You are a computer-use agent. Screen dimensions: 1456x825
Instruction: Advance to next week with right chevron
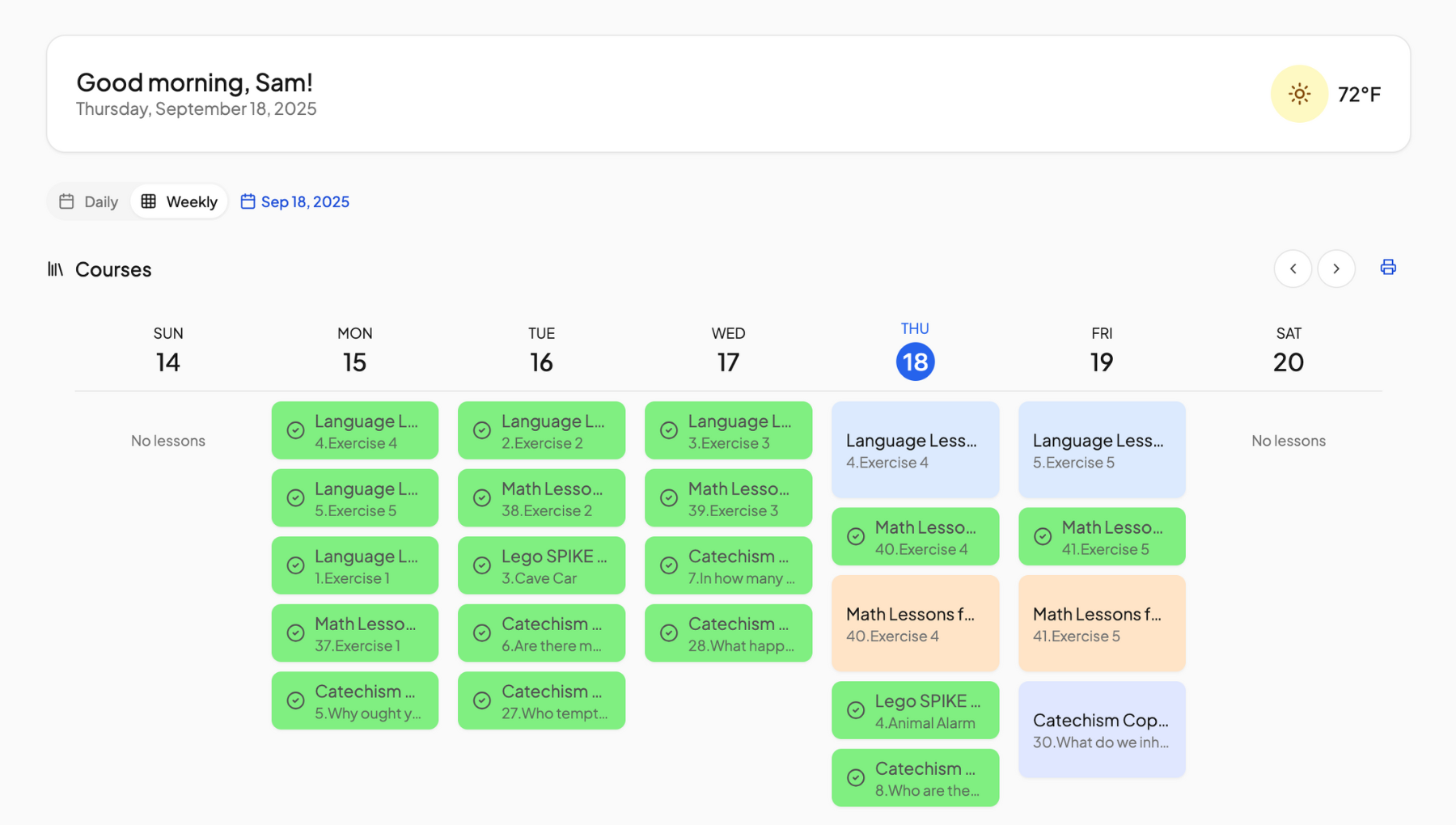click(1336, 269)
